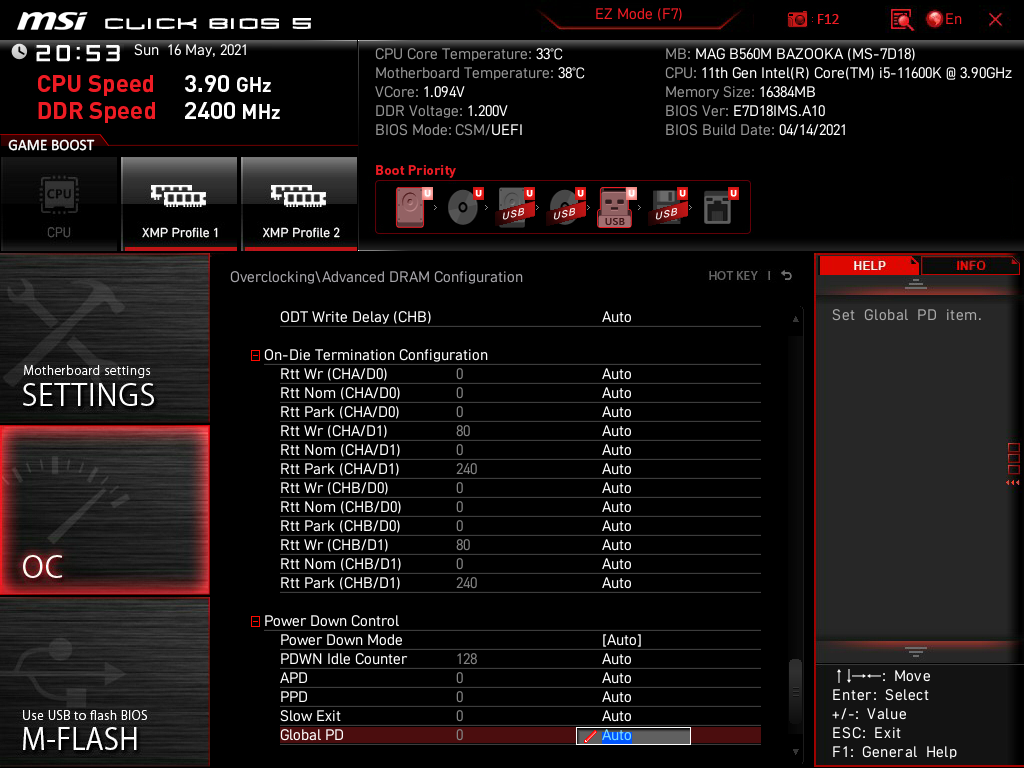Select the USB floppy boot device icon
This screenshot has height=768, width=1024.
(667, 207)
